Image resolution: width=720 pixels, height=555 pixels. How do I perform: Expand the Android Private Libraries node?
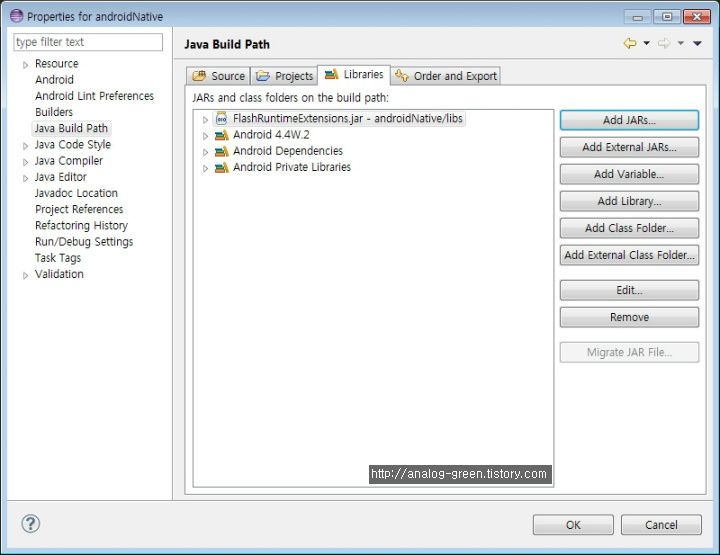[205, 168]
